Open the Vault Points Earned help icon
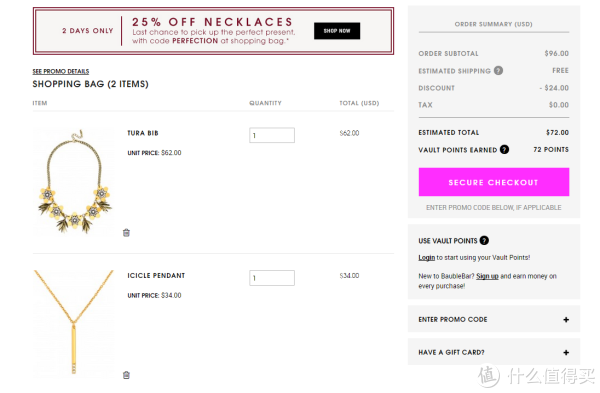Image resolution: width=600 pixels, height=393 pixels. pyautogui.click(x=504, y=150)
